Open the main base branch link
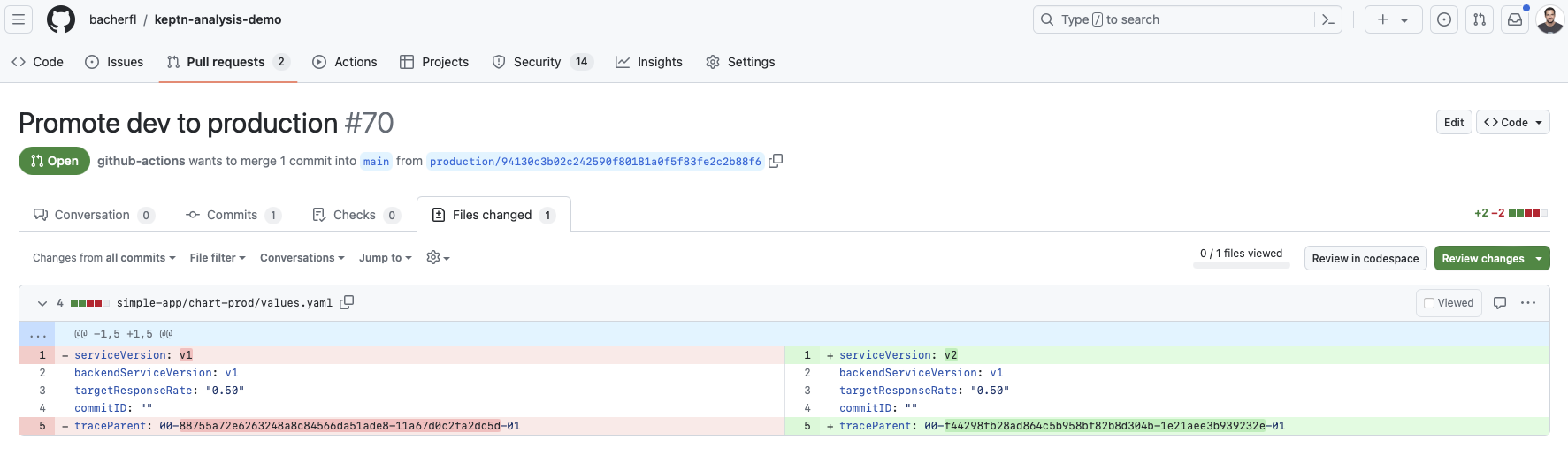The image size is (1568, 471). coord(376,162)
